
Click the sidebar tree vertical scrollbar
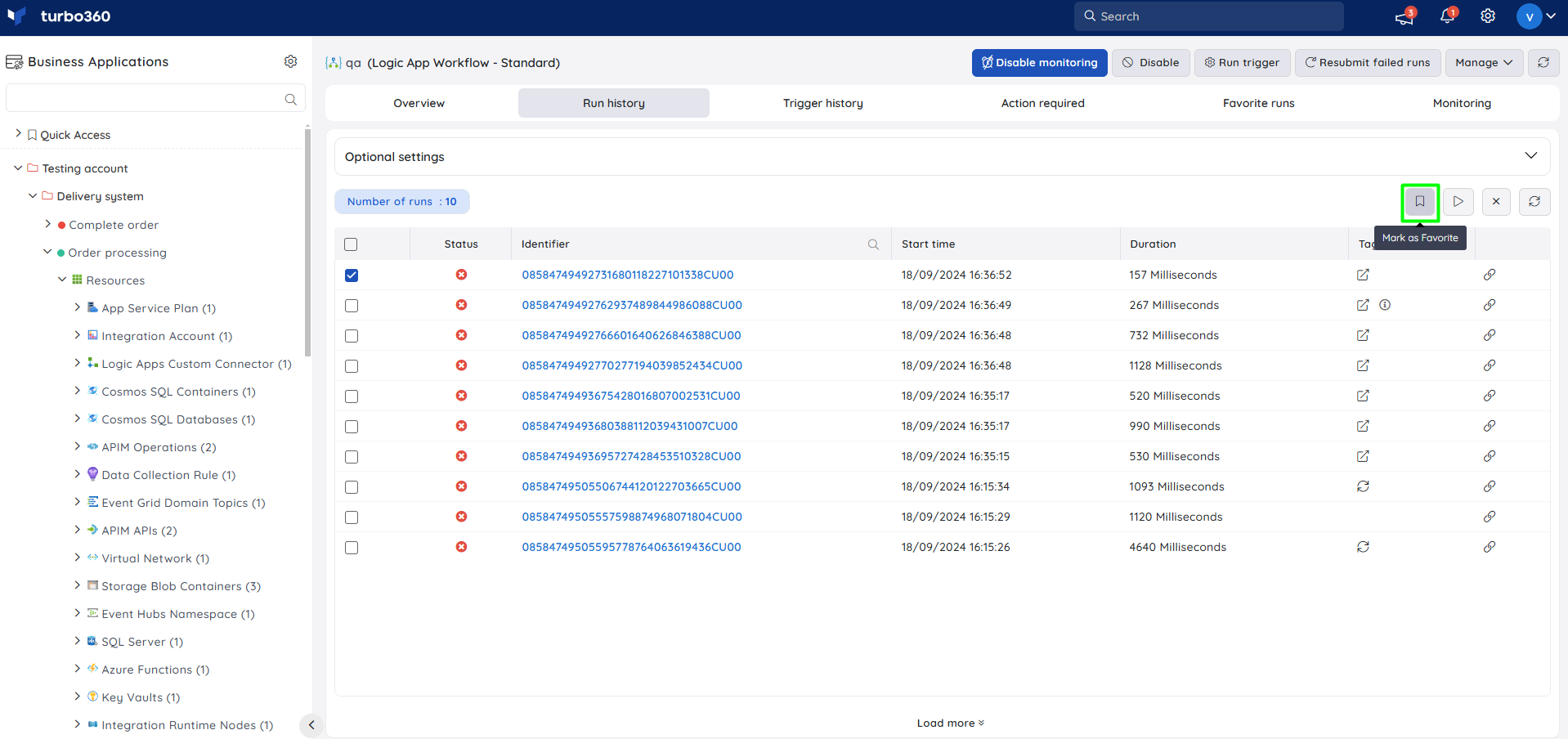[307, 242]
